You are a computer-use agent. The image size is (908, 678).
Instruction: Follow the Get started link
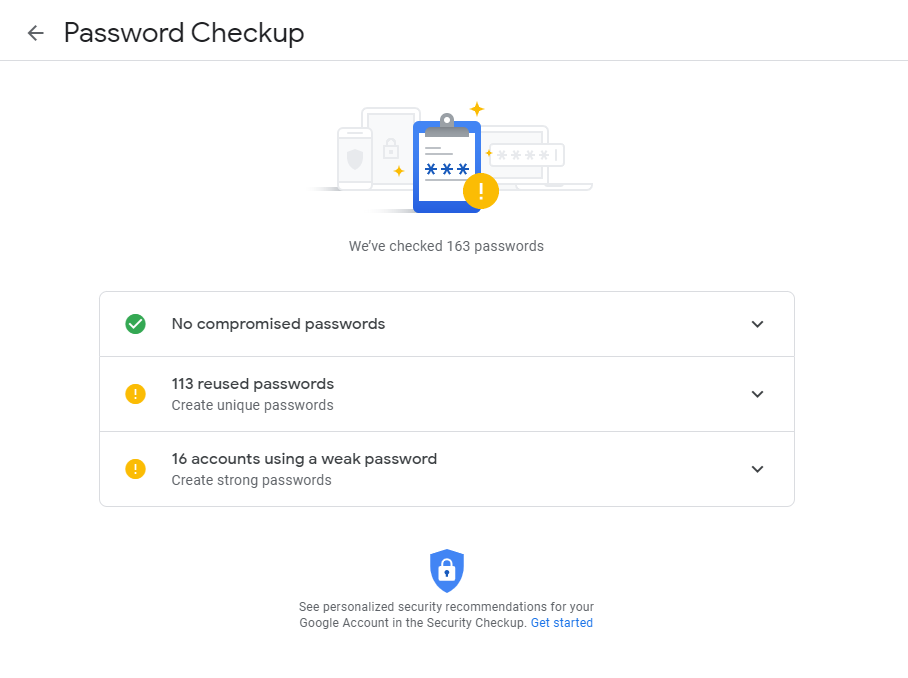562,623
